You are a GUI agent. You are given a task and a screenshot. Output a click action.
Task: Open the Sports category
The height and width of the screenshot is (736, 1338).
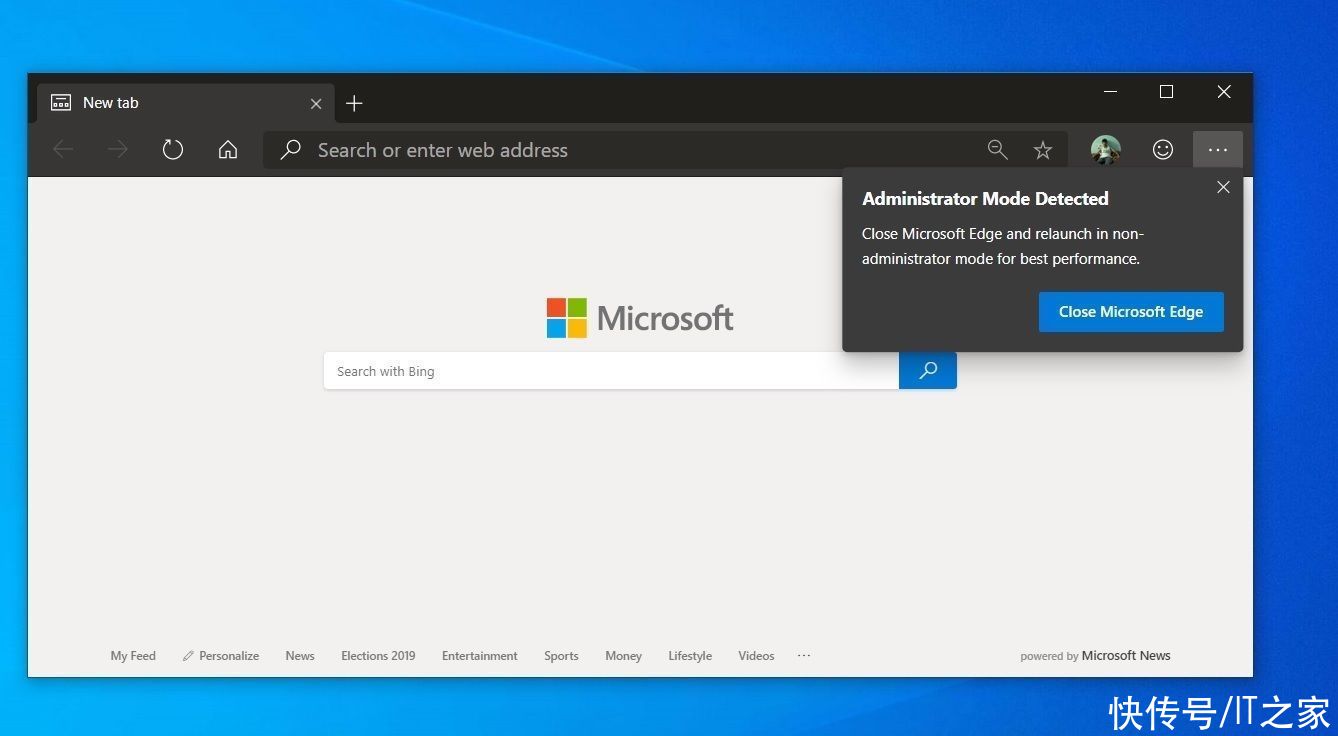coord(561,656)
